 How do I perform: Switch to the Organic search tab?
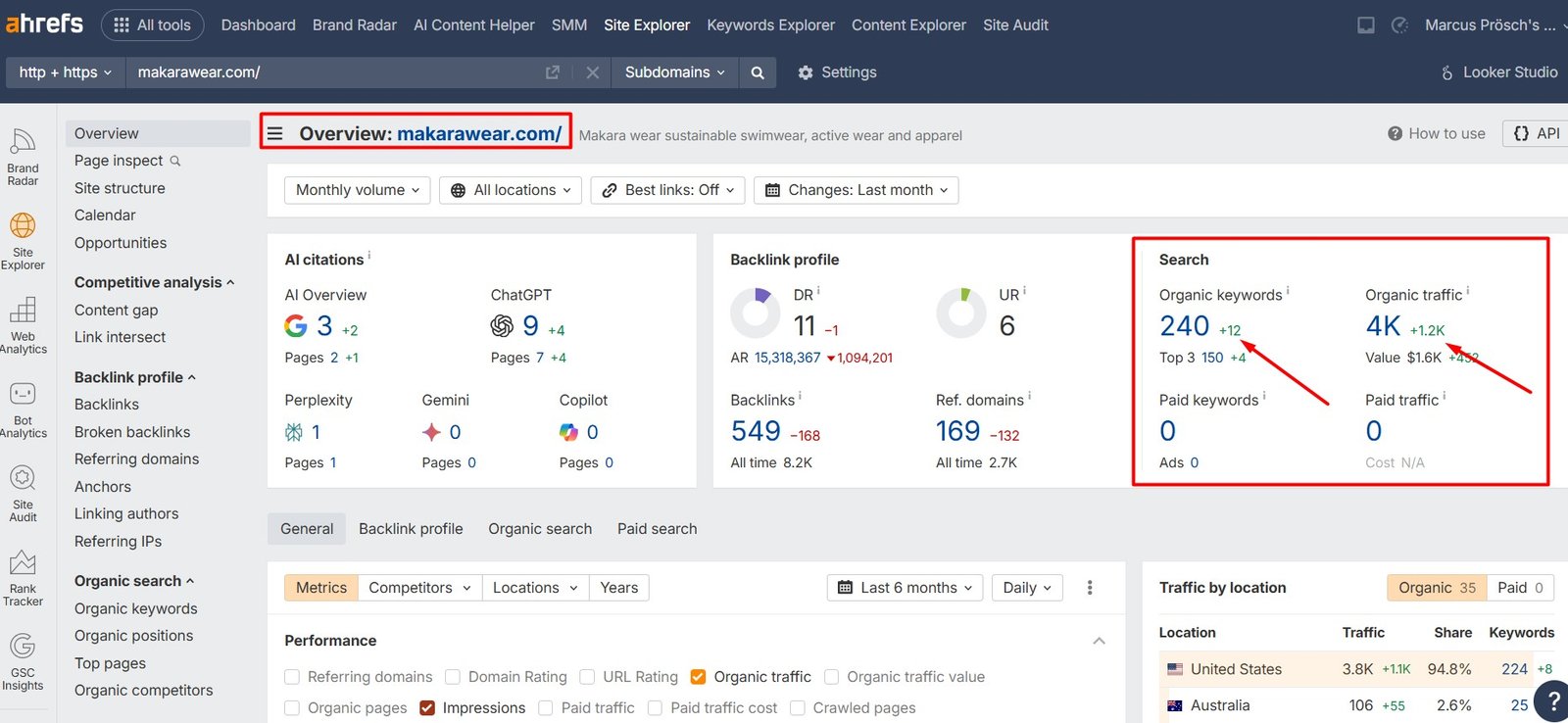540,529
